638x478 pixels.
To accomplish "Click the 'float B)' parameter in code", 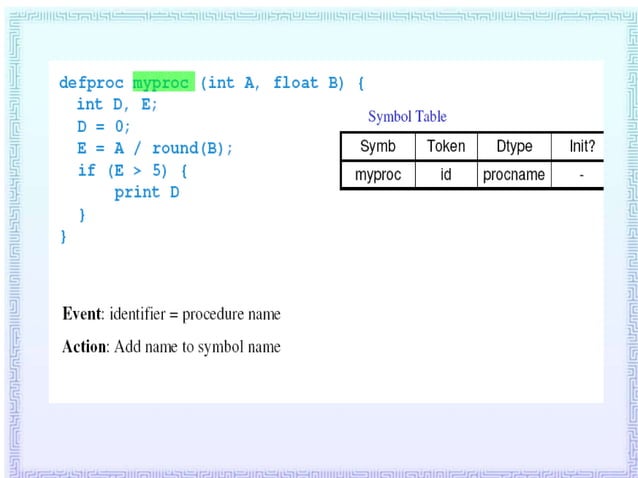I will [x=309, y=83].
